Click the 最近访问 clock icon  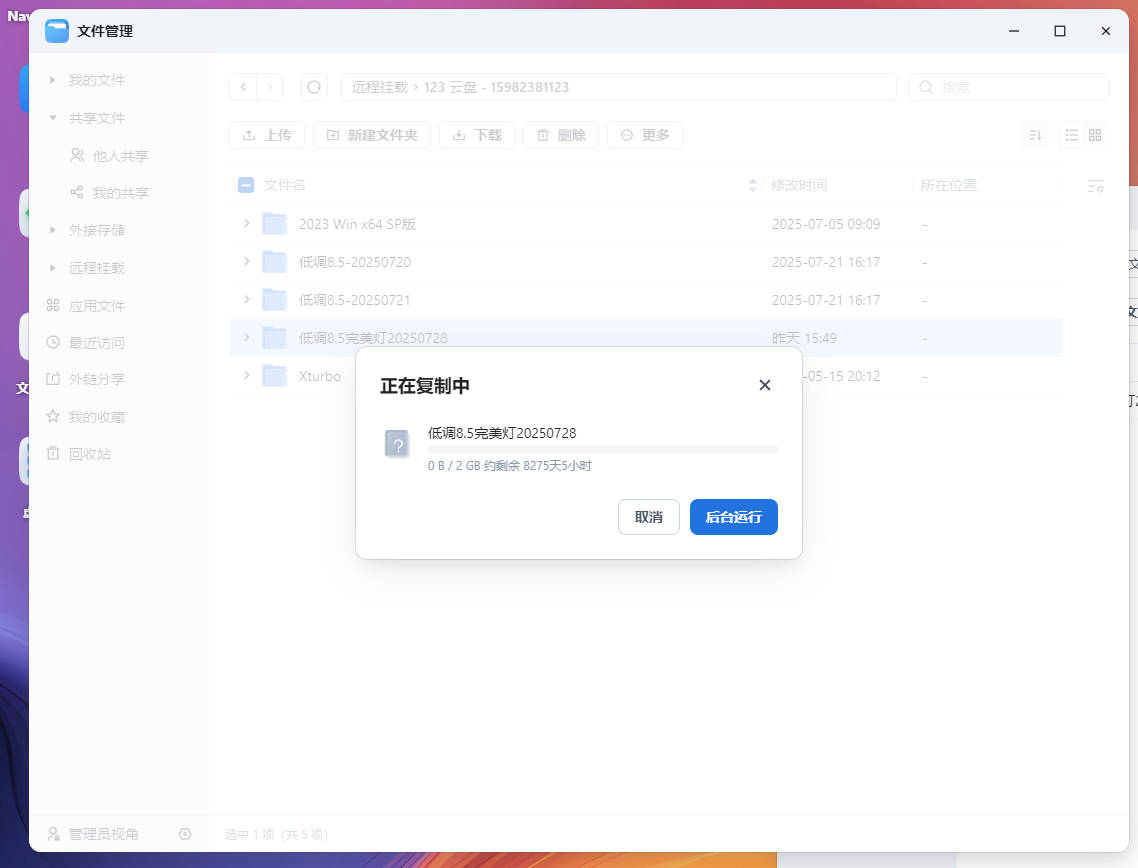point(53,342)
